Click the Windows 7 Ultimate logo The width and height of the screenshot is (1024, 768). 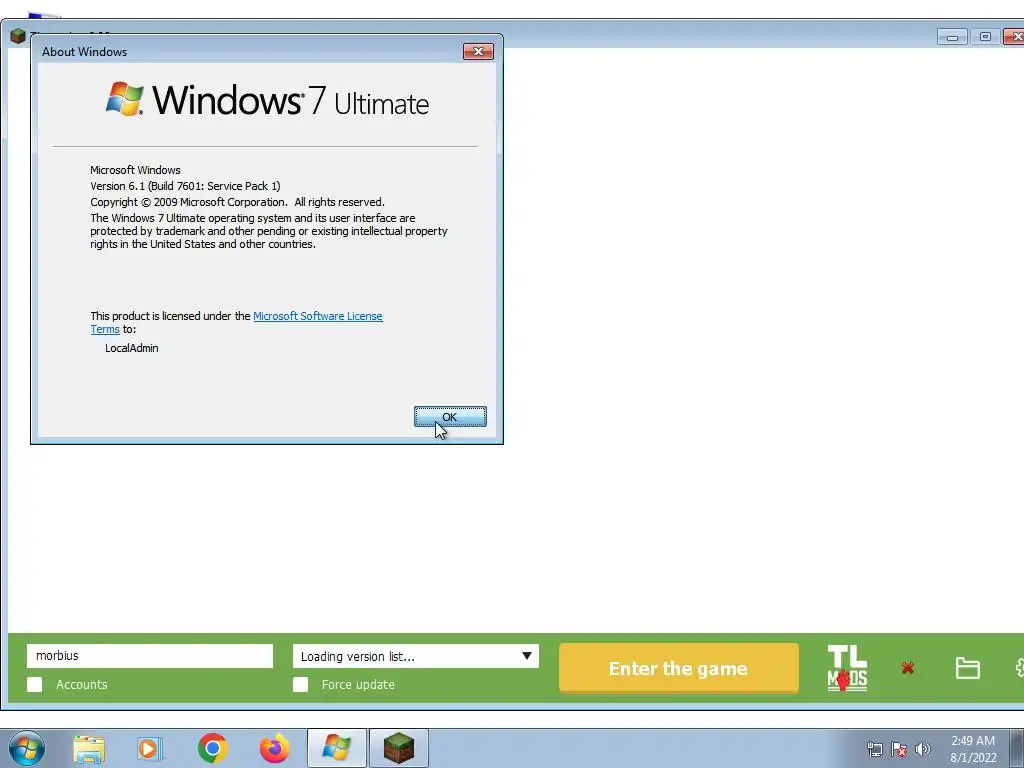pyautogui.click(x=267, y=100)
